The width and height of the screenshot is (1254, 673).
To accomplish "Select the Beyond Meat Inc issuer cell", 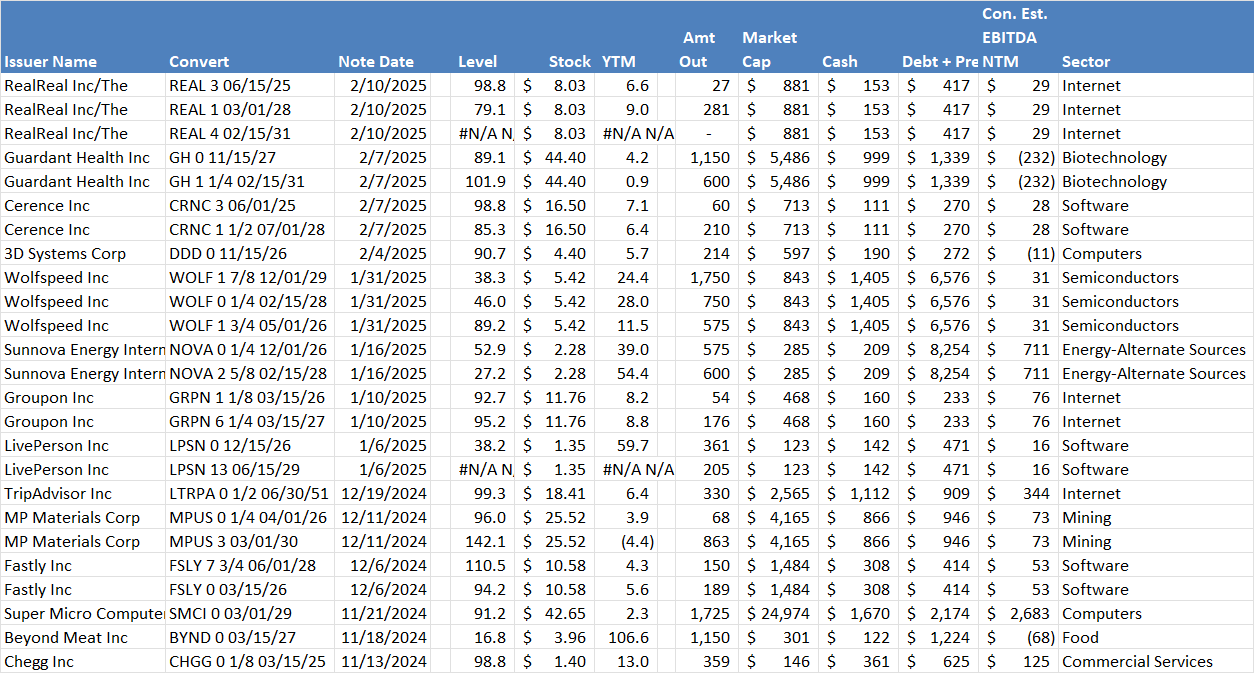I will click(x=66, y=638).
